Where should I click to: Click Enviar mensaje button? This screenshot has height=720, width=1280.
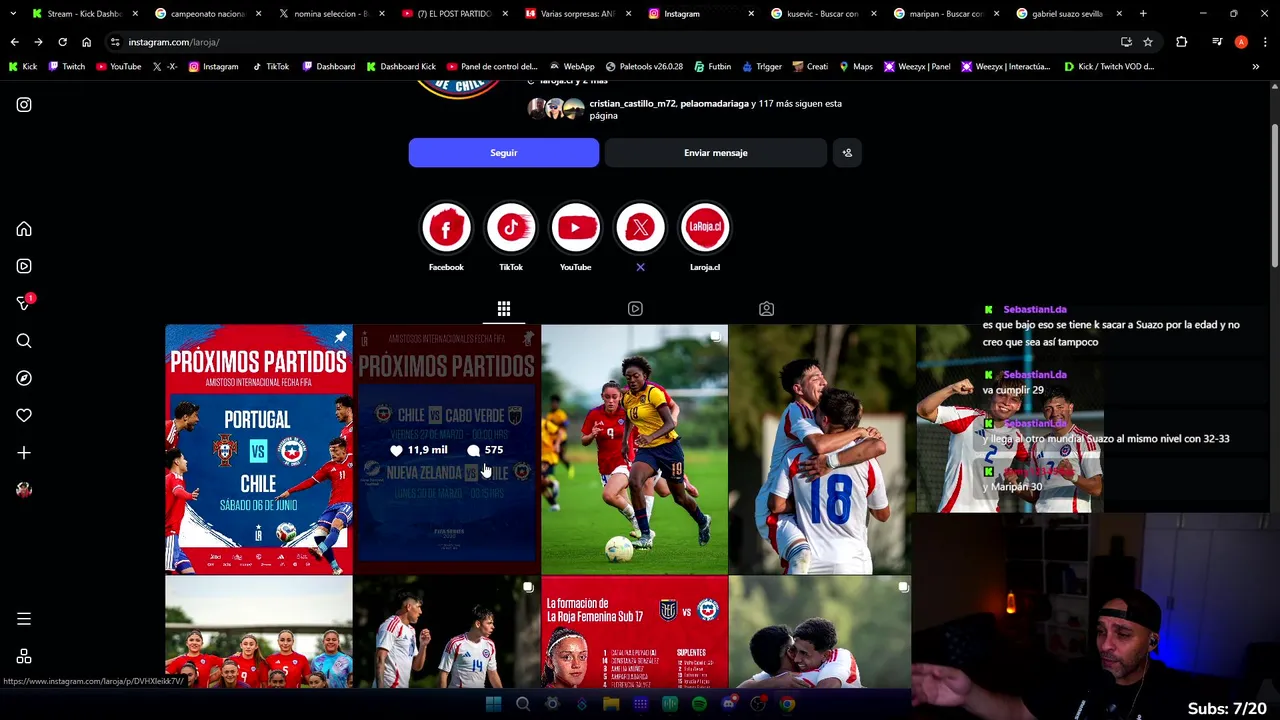click(x=716, y=153)
